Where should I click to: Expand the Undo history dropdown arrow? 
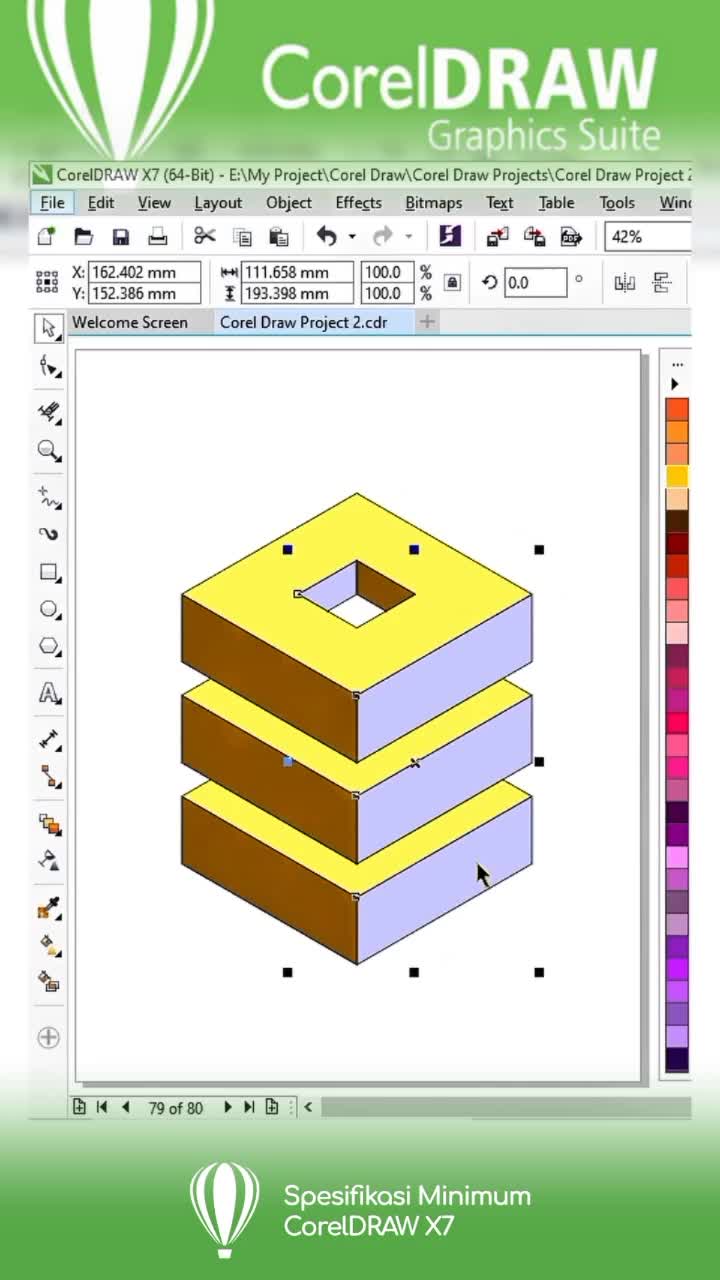click(352, 237)
